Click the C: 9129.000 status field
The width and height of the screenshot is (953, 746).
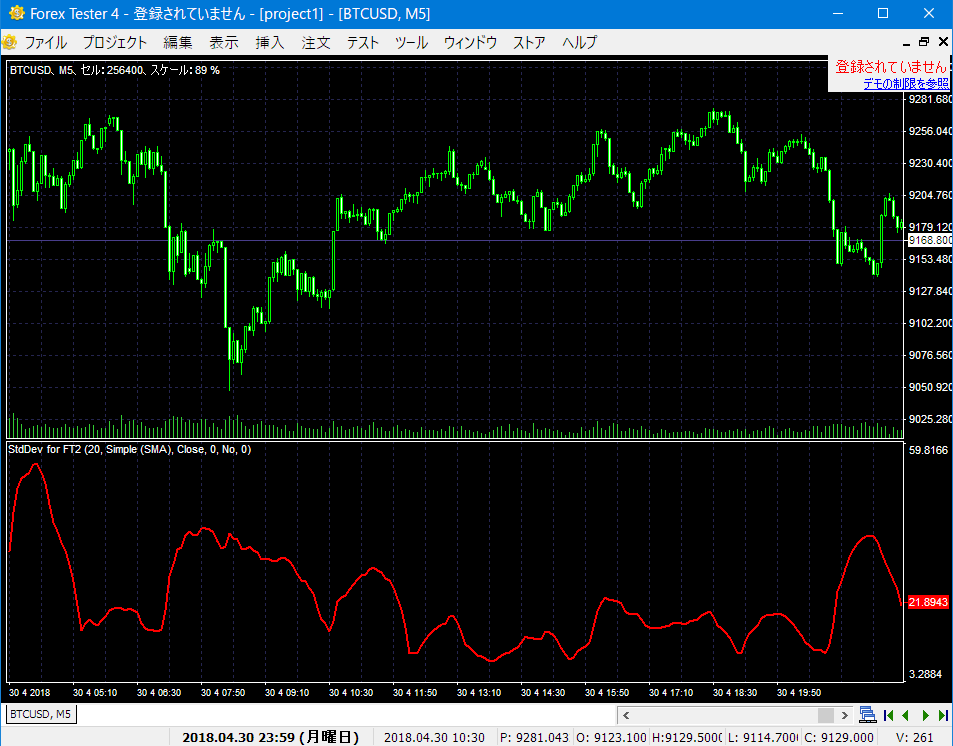pyautogui.click(x=839, y=737)
